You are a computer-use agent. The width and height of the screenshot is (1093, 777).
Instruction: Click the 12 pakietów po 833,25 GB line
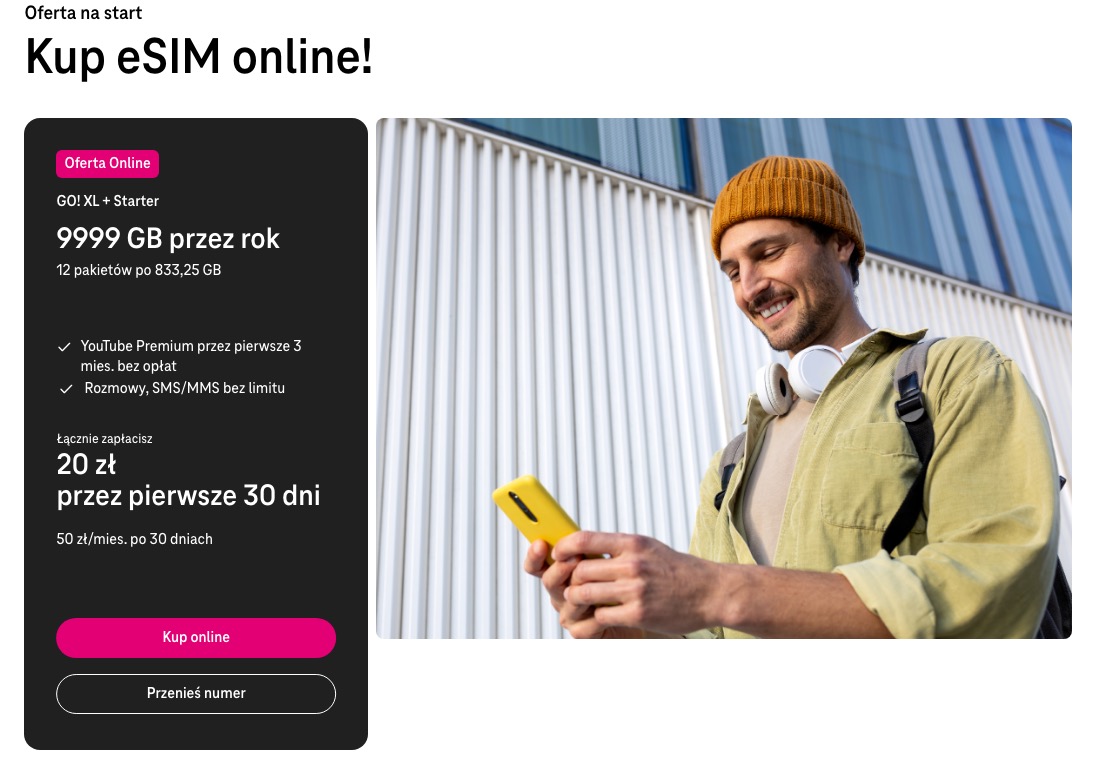pos(139,270)
